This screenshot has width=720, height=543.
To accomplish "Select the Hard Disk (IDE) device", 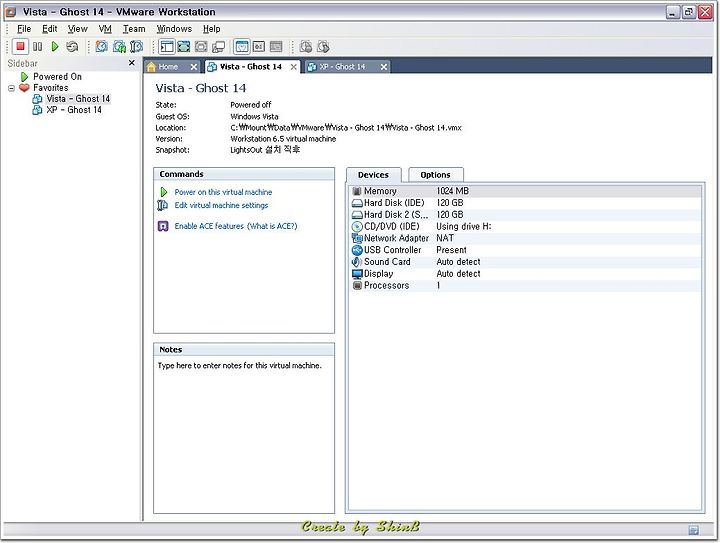I will click(x=526, y=203).
